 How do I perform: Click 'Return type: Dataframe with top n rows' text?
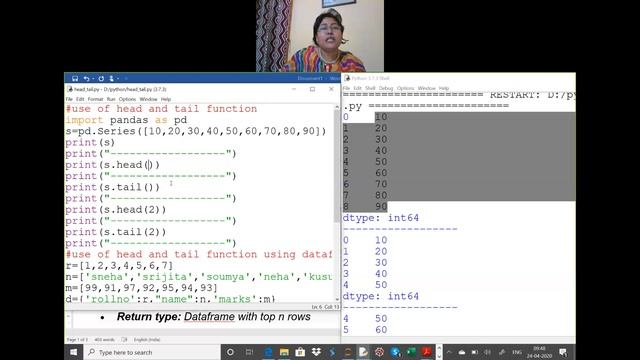point(213,317)
